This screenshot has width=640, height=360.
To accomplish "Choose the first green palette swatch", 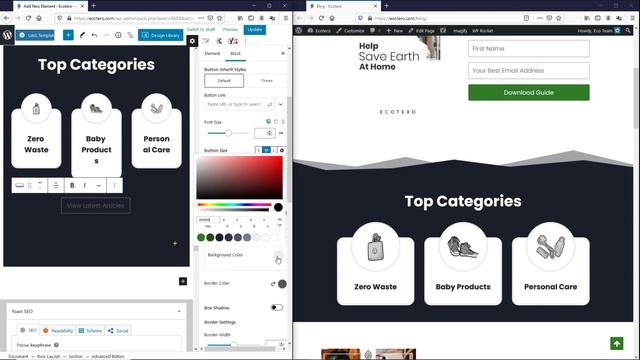I will click(201, 237).
